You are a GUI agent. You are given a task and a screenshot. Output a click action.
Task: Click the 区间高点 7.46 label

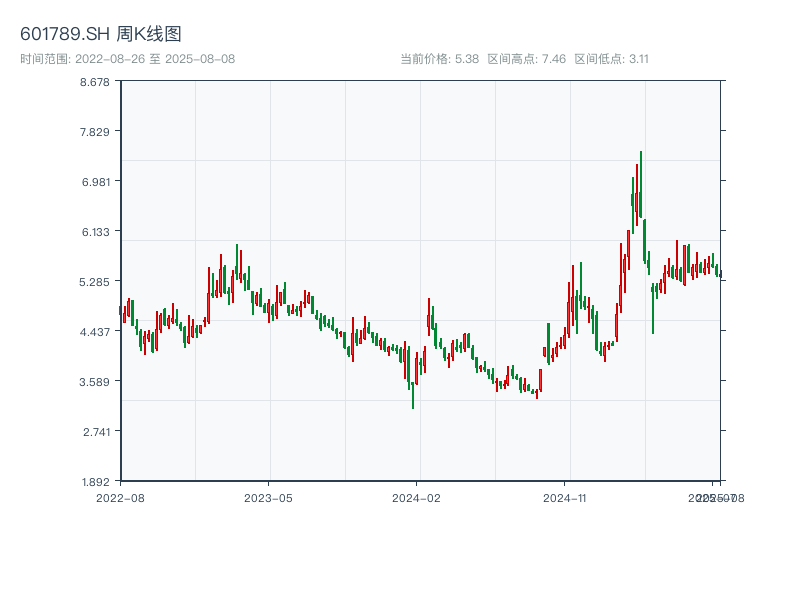click(x=527, y=59)
